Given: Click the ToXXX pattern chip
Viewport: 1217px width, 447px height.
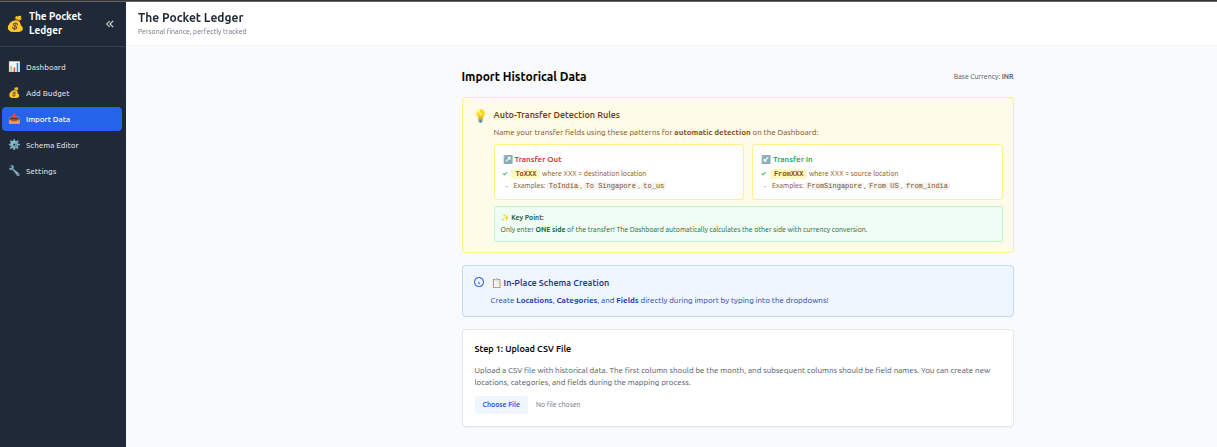Looking at the screenshot, I should 526,173.
